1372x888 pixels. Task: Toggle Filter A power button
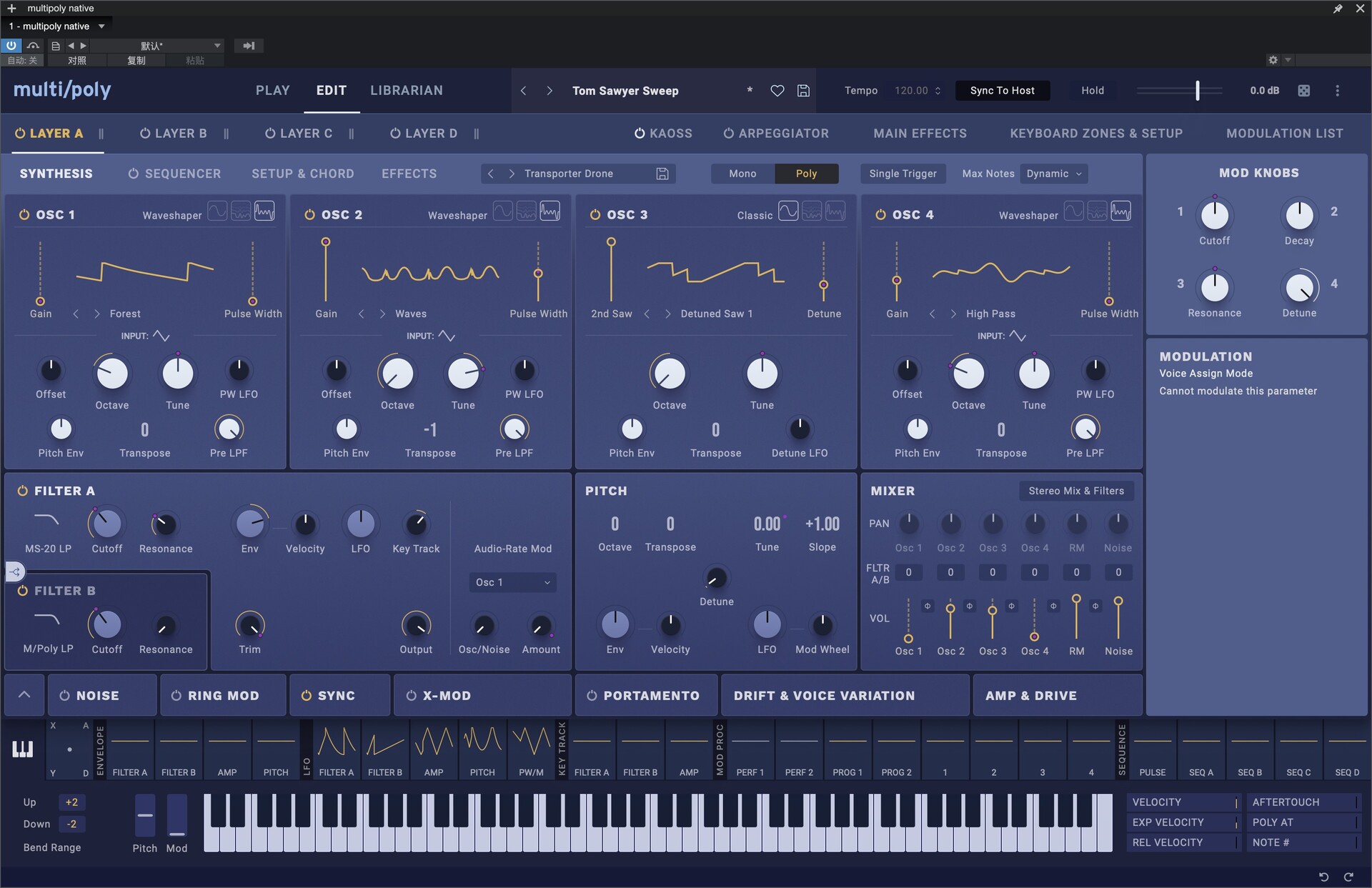pos(23,491)
